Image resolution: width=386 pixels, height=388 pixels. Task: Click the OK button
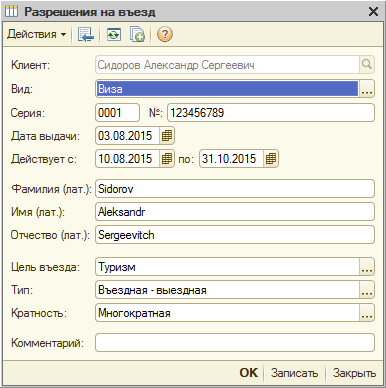coord(249,373)
